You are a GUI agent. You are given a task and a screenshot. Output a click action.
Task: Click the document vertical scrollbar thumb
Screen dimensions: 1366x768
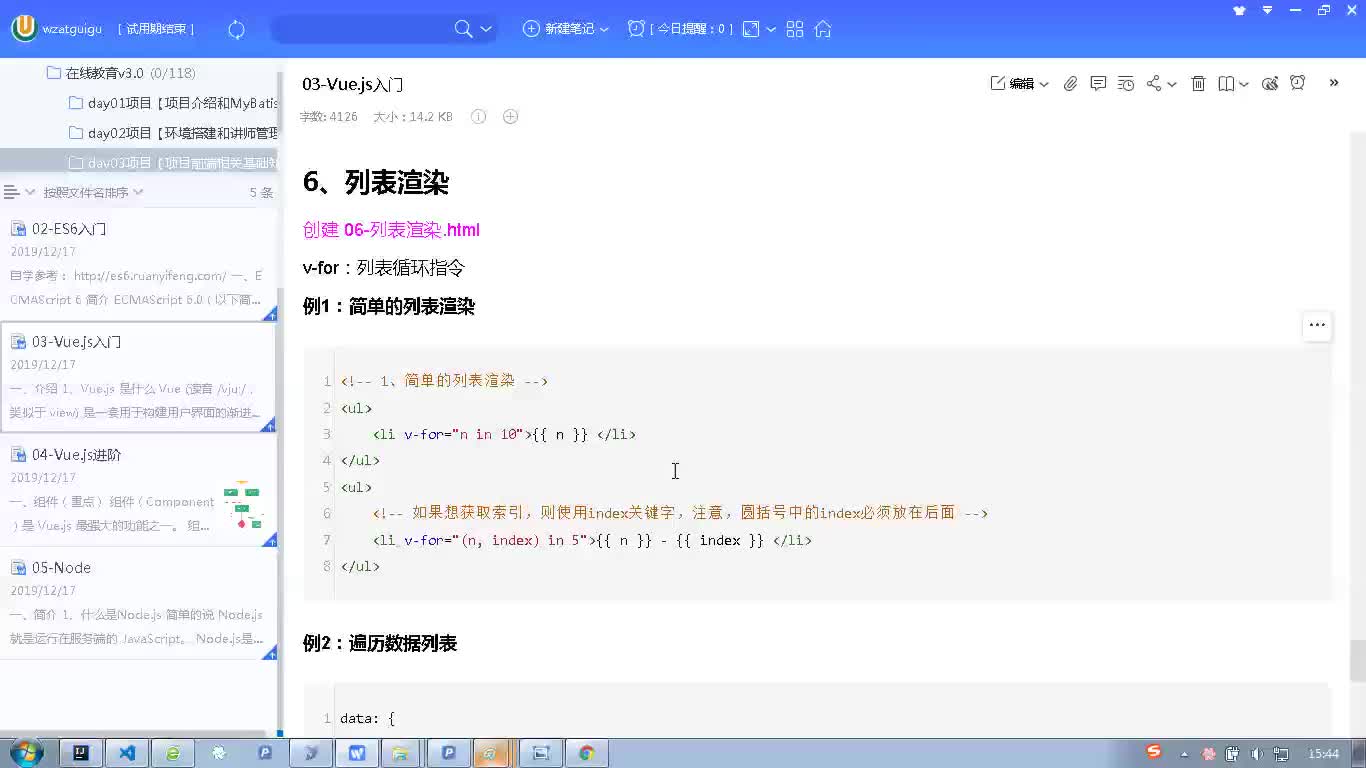click(1357, 661)
